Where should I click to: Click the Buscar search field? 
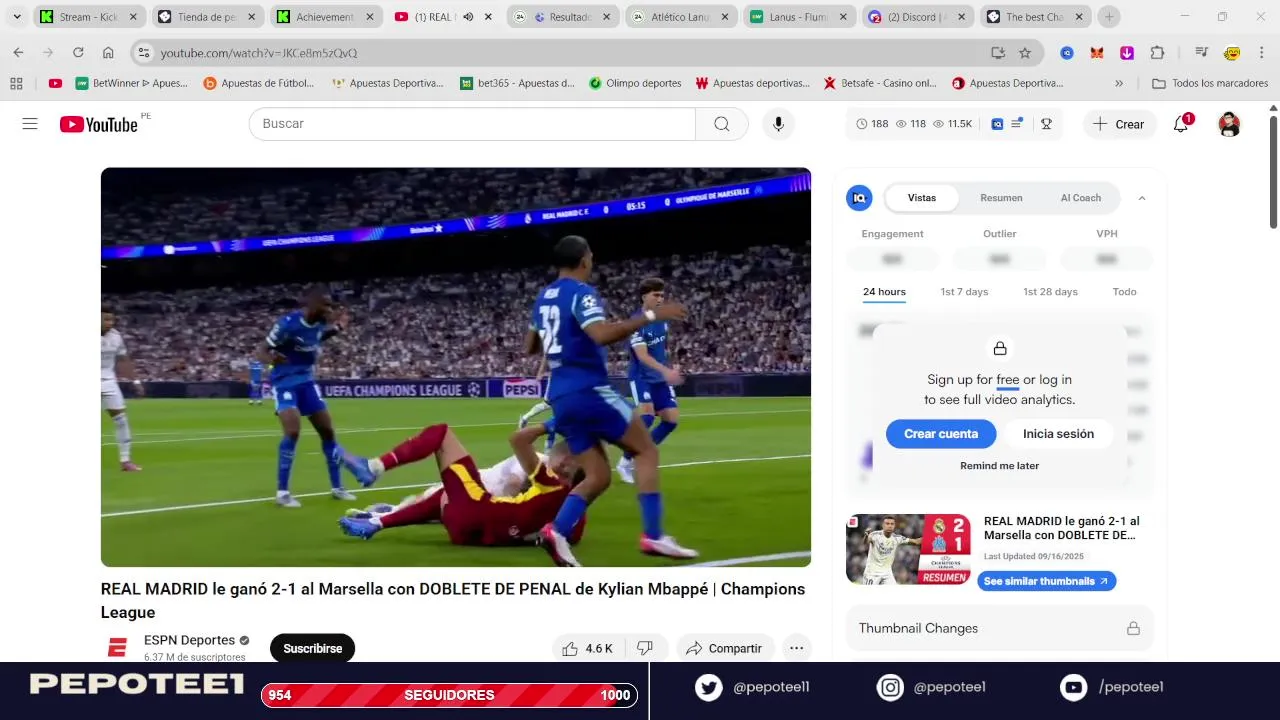472,124
